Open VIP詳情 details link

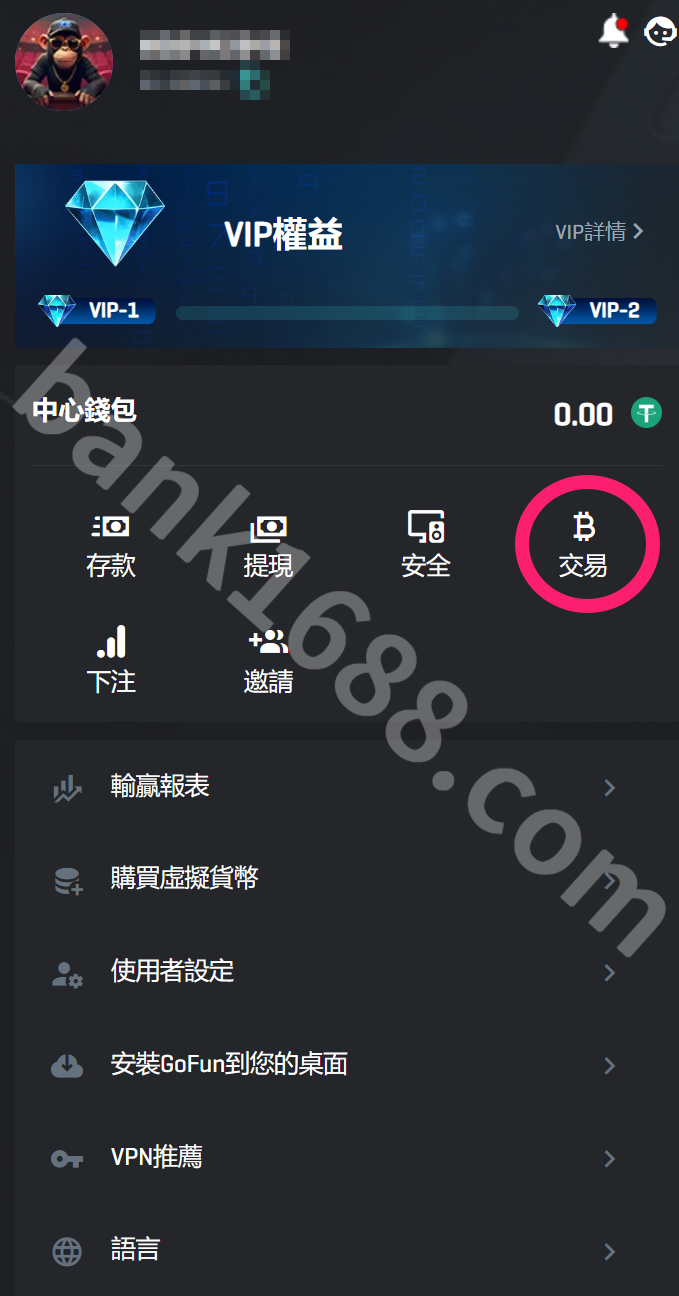tap(599, 232)
